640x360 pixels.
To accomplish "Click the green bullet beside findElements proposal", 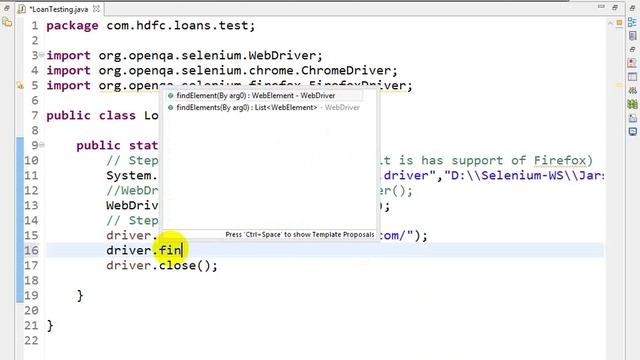I will (171, 107).
